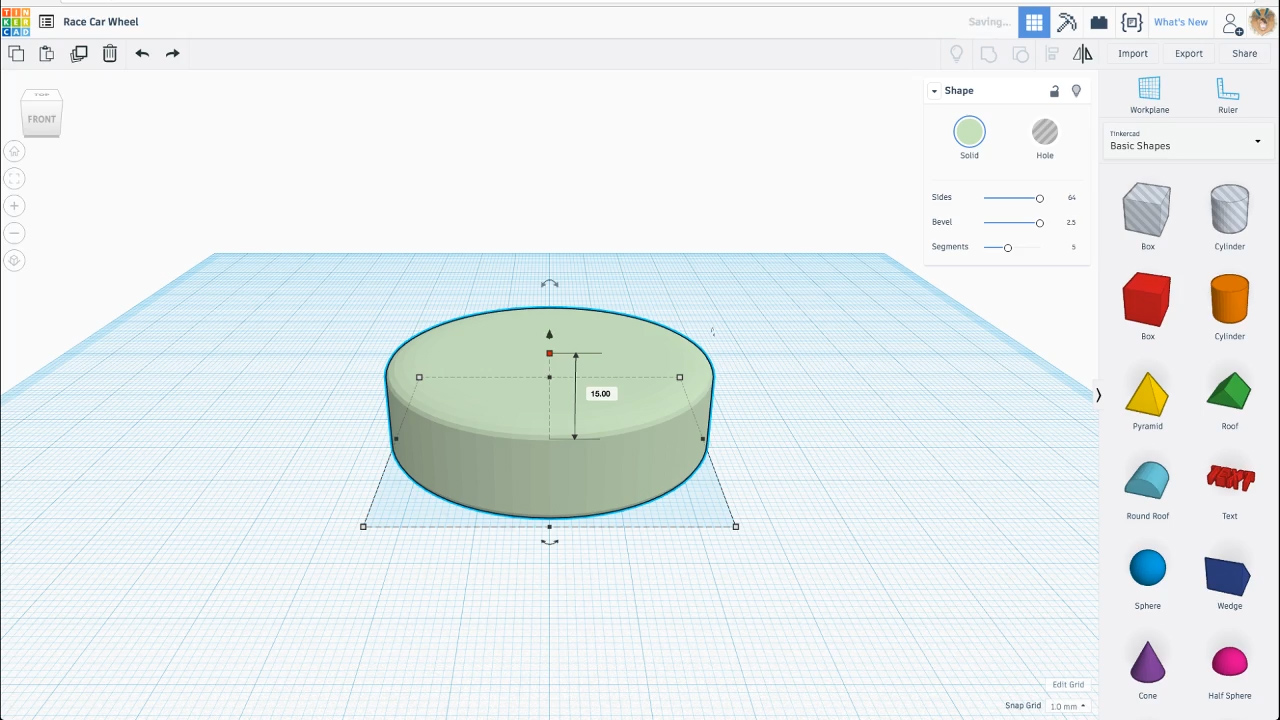Click the Export button
The width and height of the screenshot is (1280, 720).
1188,54
